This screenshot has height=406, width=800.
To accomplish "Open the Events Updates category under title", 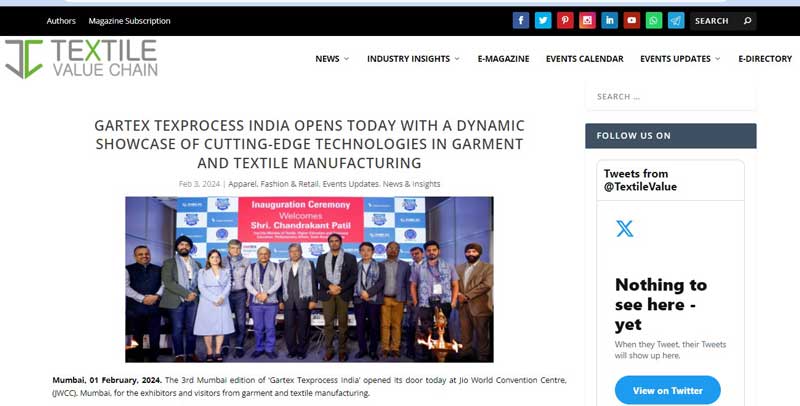I will (x=351, y=184).
